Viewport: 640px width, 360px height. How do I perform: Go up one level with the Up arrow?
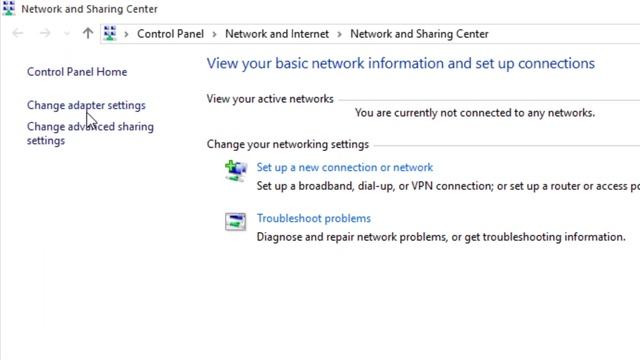click(88, 33)
